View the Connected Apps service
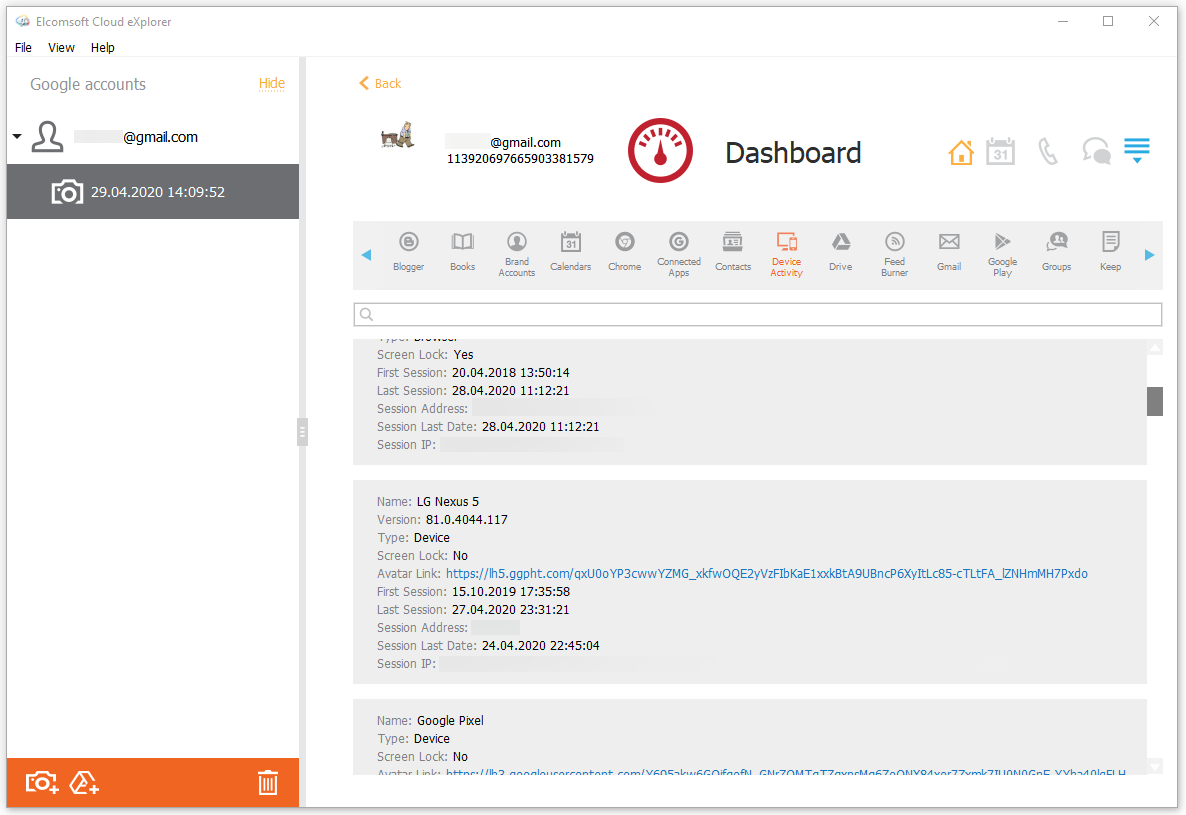 click(x=678, y=252)
